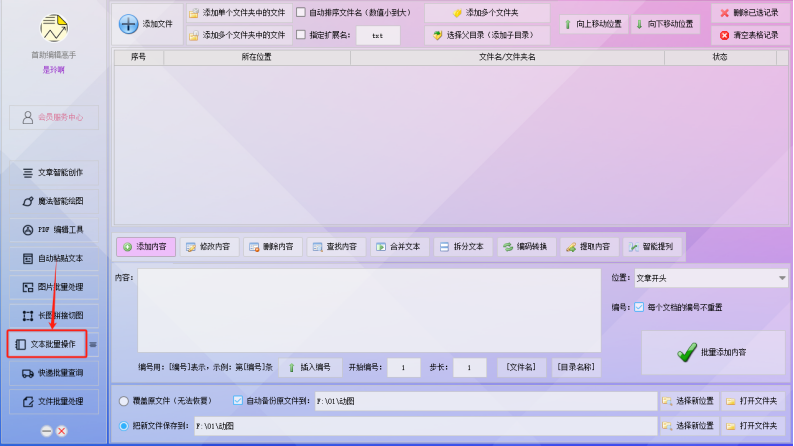Screen dimensions: 794x446
Task: Click the 步长 input field
Action: coord(469,368)
